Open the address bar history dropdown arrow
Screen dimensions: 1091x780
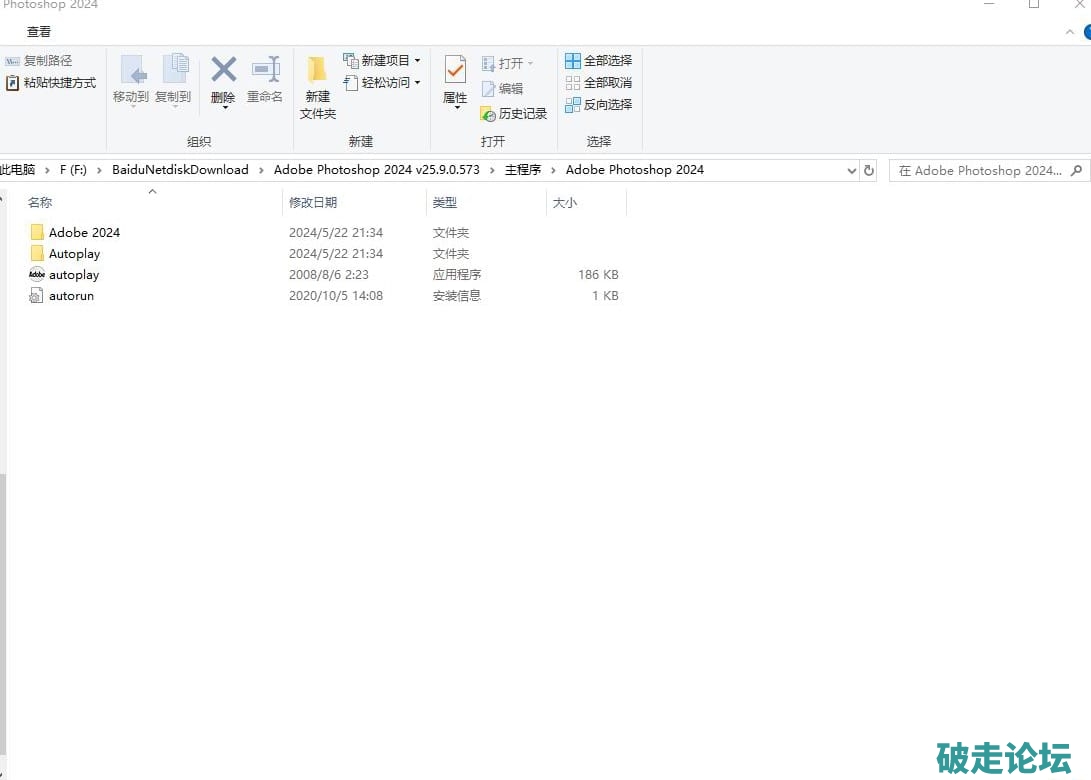point(852,171)
